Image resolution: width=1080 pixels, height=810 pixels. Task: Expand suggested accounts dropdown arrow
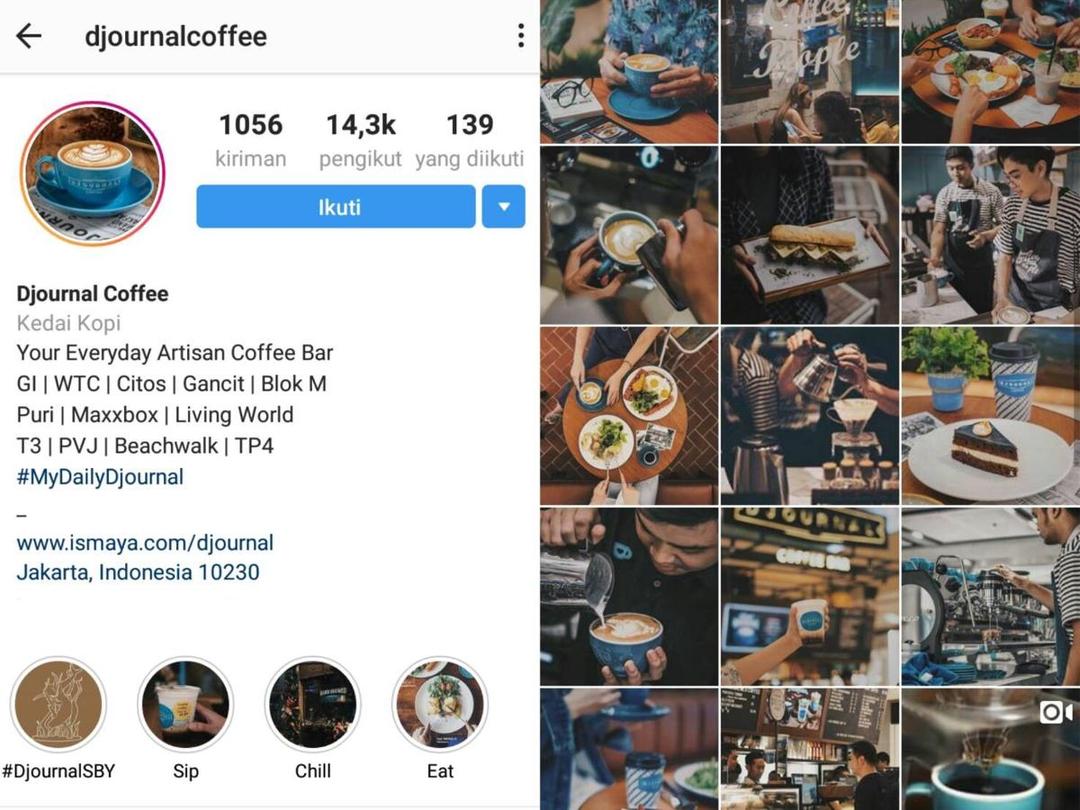[503, 207]
